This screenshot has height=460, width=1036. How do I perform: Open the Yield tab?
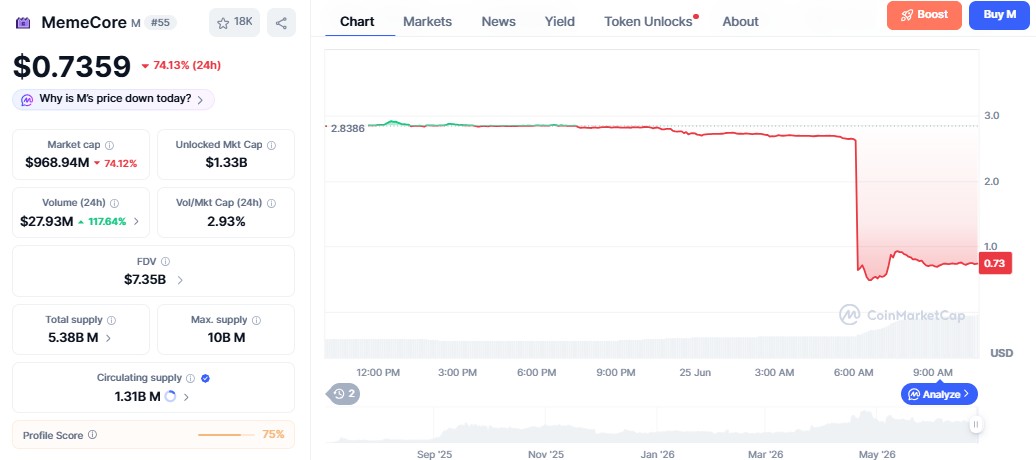(x=560, y=21)
